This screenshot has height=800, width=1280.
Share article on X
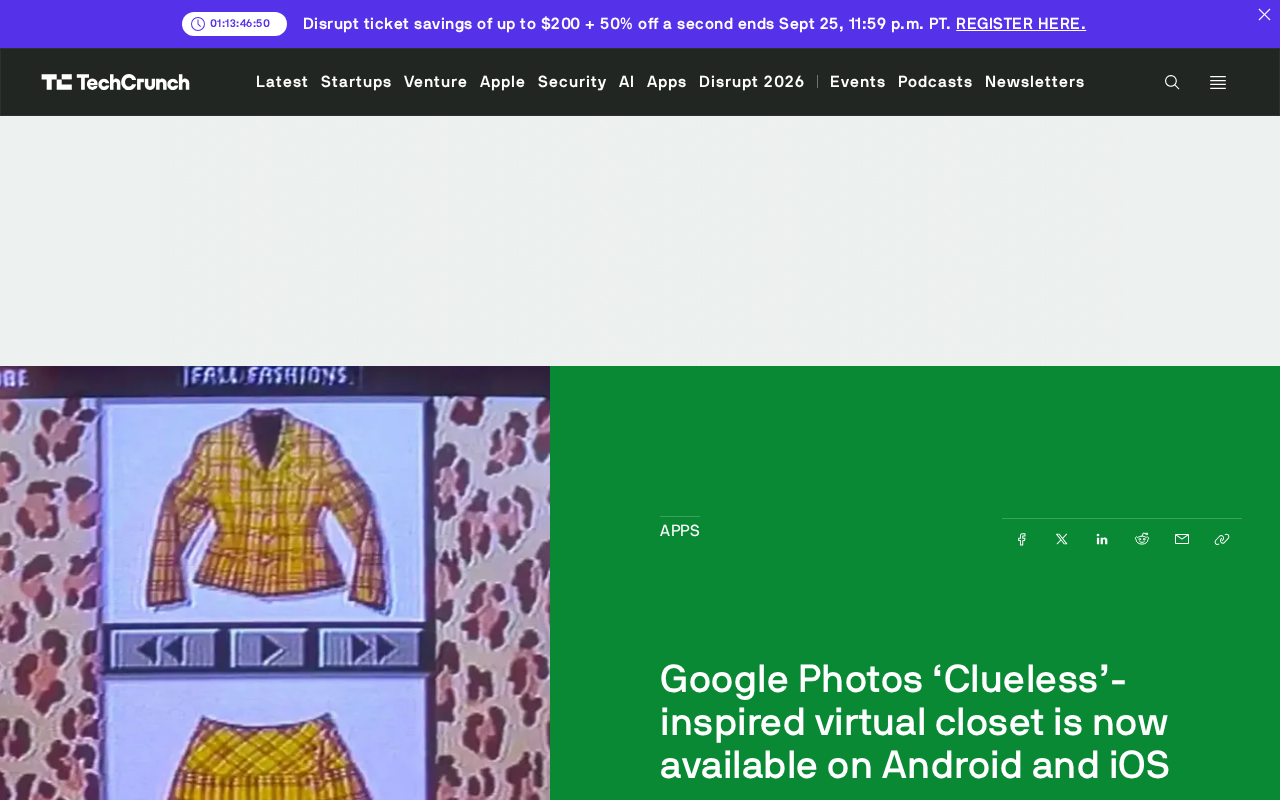pyautogui.click(x=1062, y=539)
